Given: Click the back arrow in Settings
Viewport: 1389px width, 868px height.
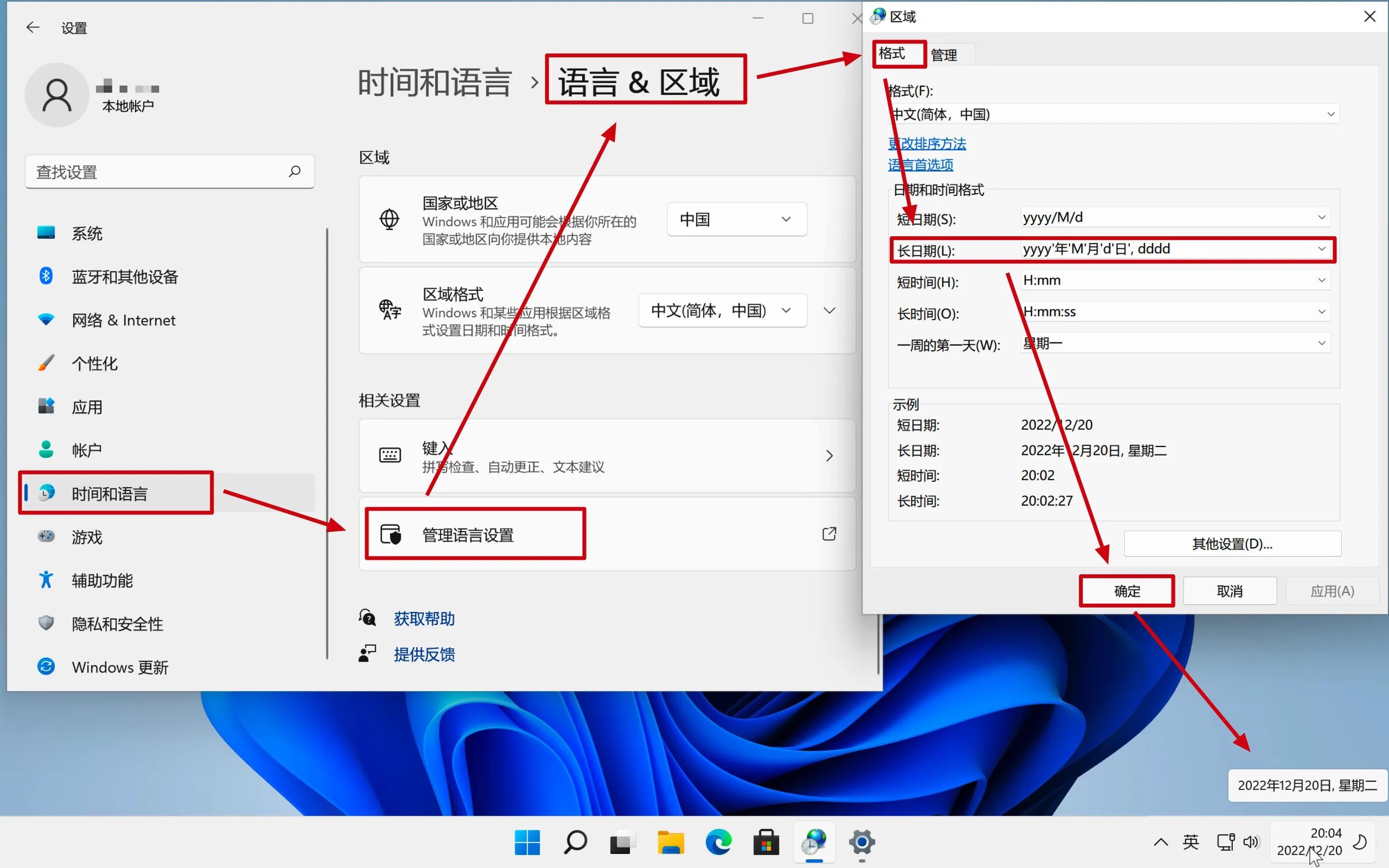Looking at the screenshot, I should point(33,27).
